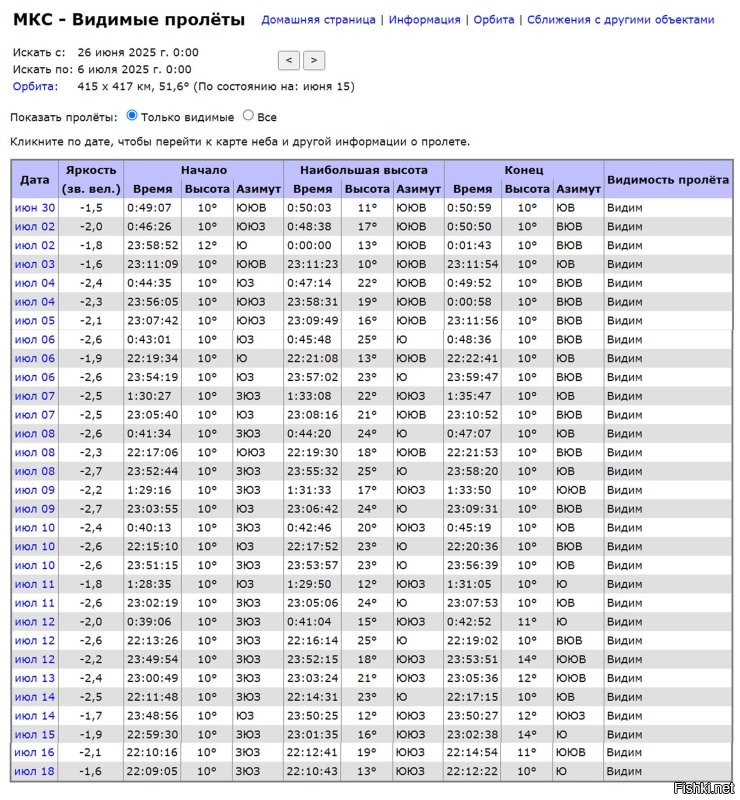The height and width of the screenshot is (800, 740).
Task: Open июл 08 pass starting at 22:17:06
Action: tap(35, 453)
